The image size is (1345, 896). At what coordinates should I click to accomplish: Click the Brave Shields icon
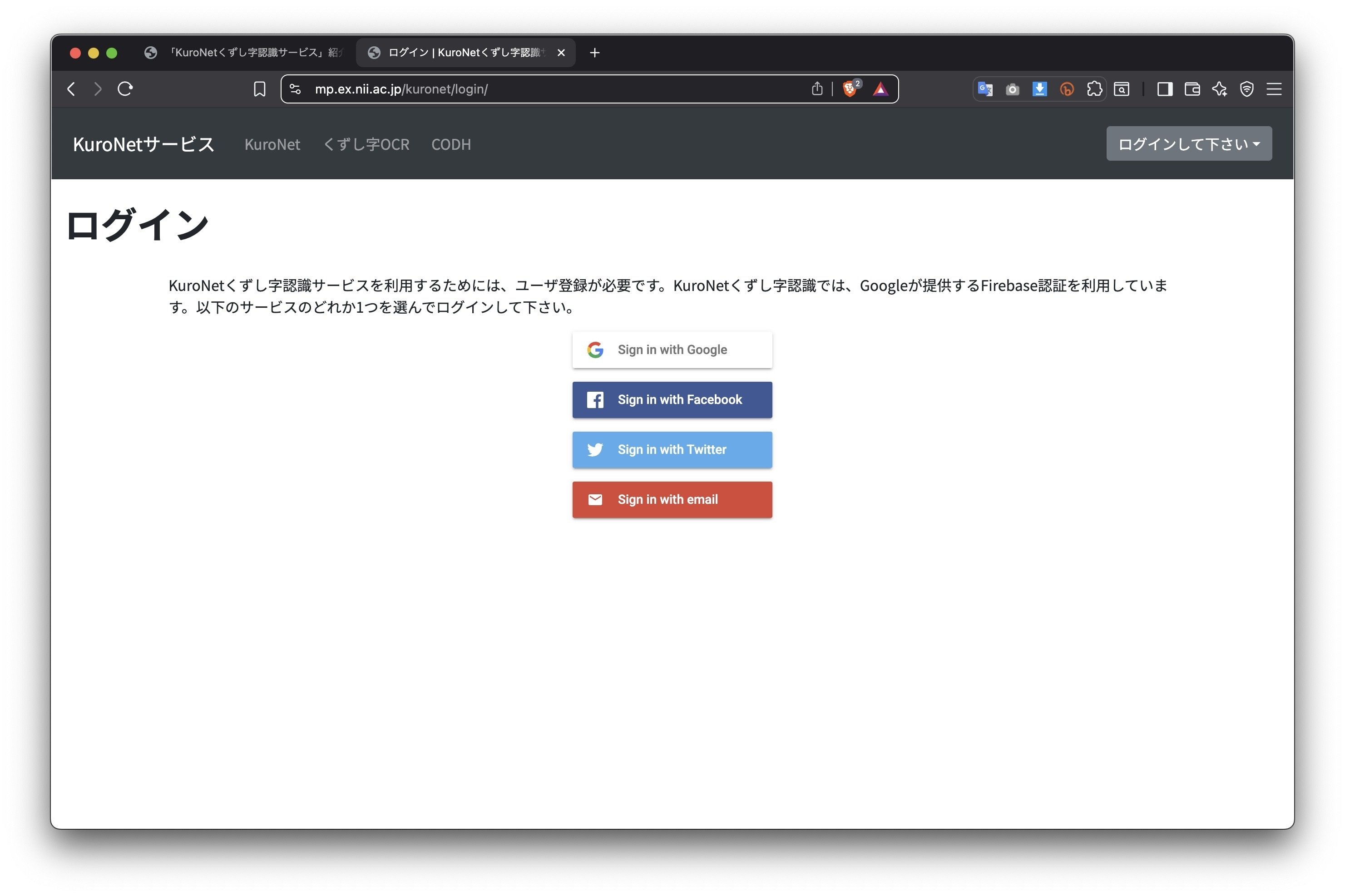(x=850, y=89)
